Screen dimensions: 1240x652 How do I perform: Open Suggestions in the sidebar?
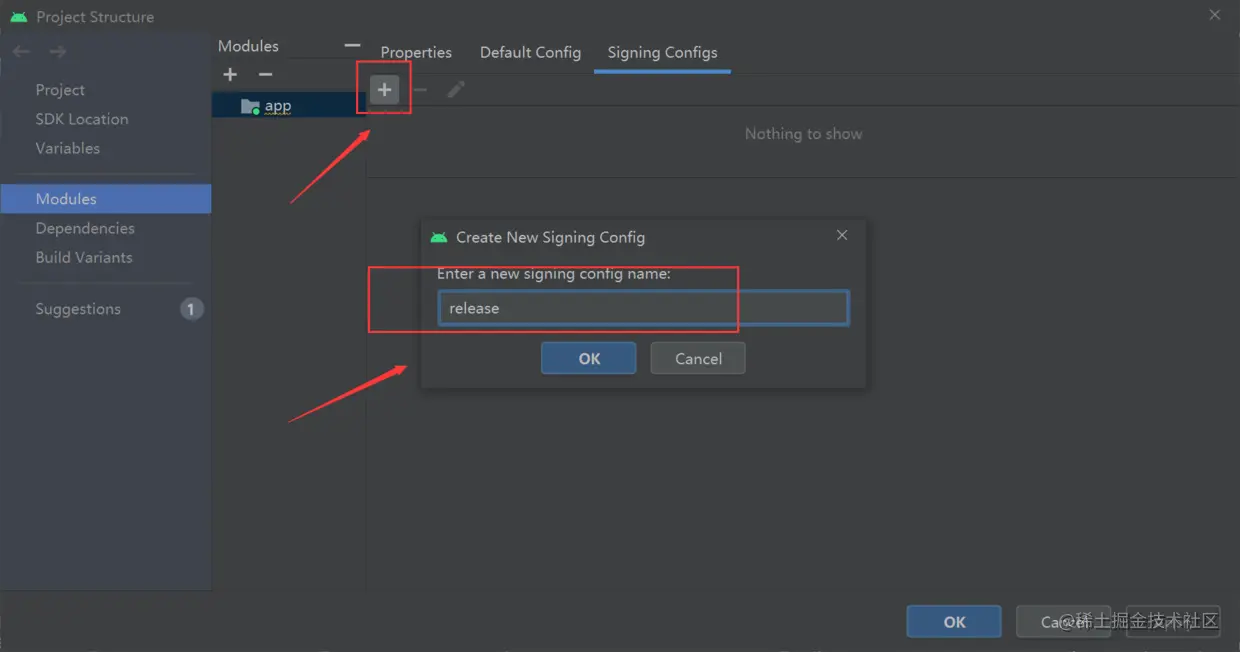78,309
